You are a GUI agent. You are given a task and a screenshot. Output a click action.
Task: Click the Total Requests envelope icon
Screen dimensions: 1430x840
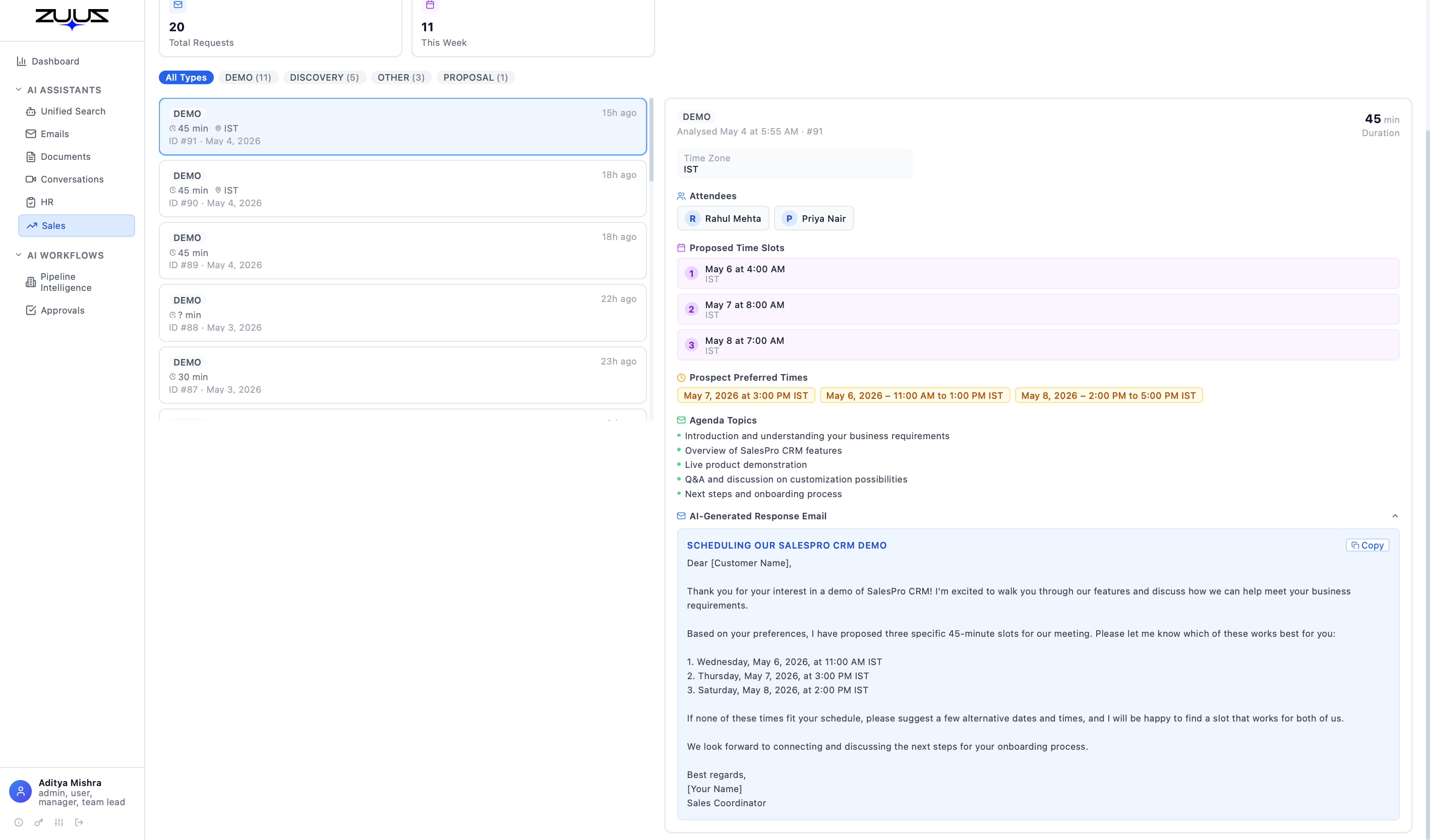(177, 5)
